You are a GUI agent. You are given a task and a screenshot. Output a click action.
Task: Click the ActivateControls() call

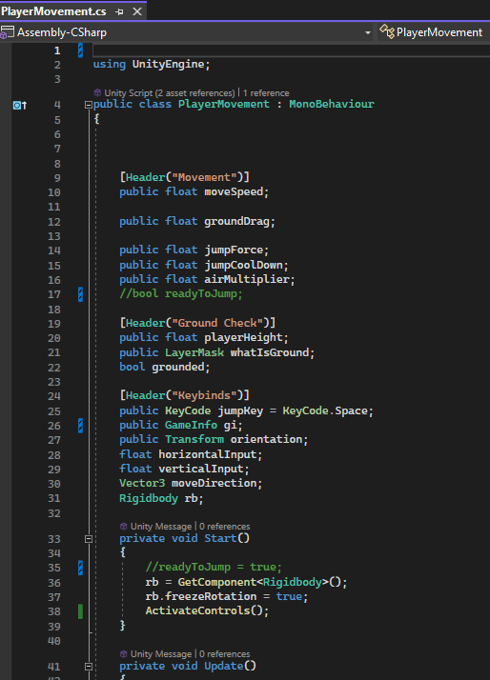pyautogui.click(x=207, y=611)
